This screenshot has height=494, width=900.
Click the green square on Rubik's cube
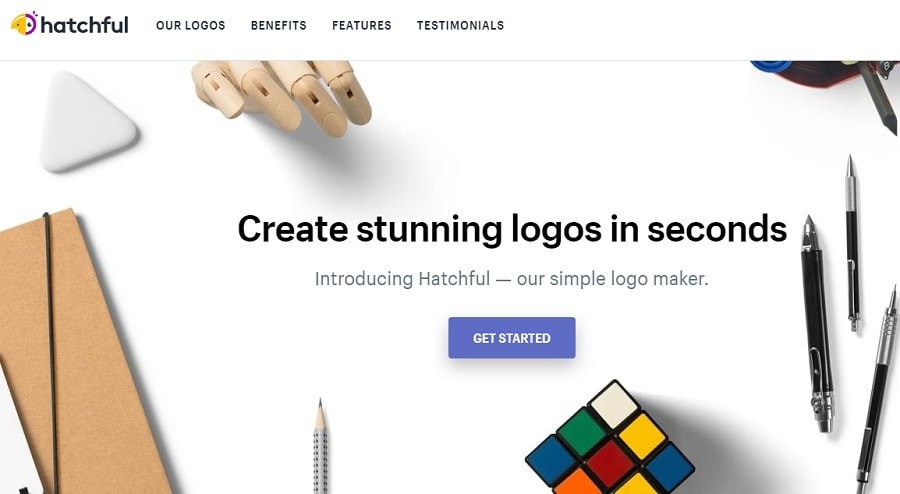click(x=581, y=432)
